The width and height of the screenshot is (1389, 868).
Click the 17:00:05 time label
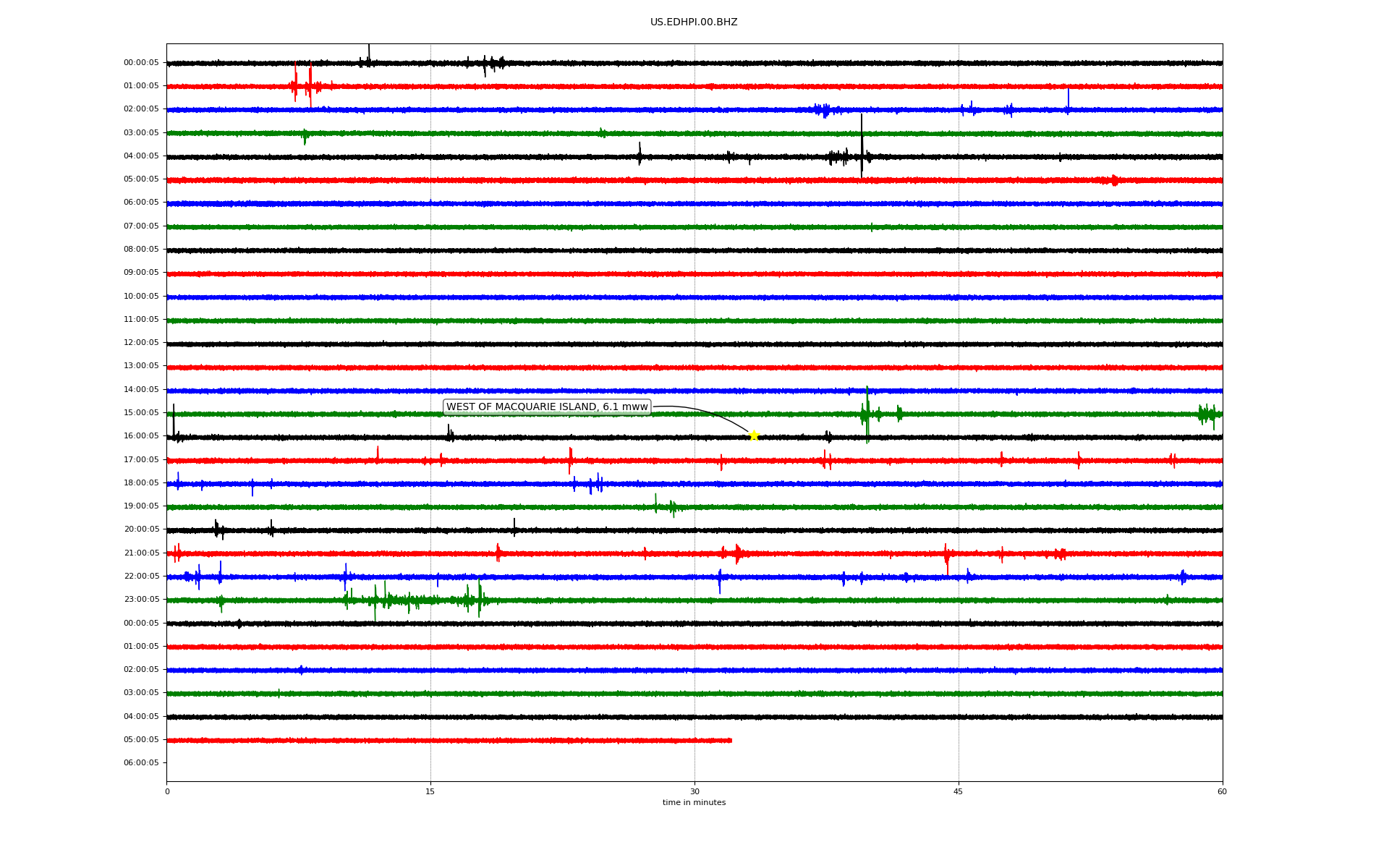tap(141, 459)
